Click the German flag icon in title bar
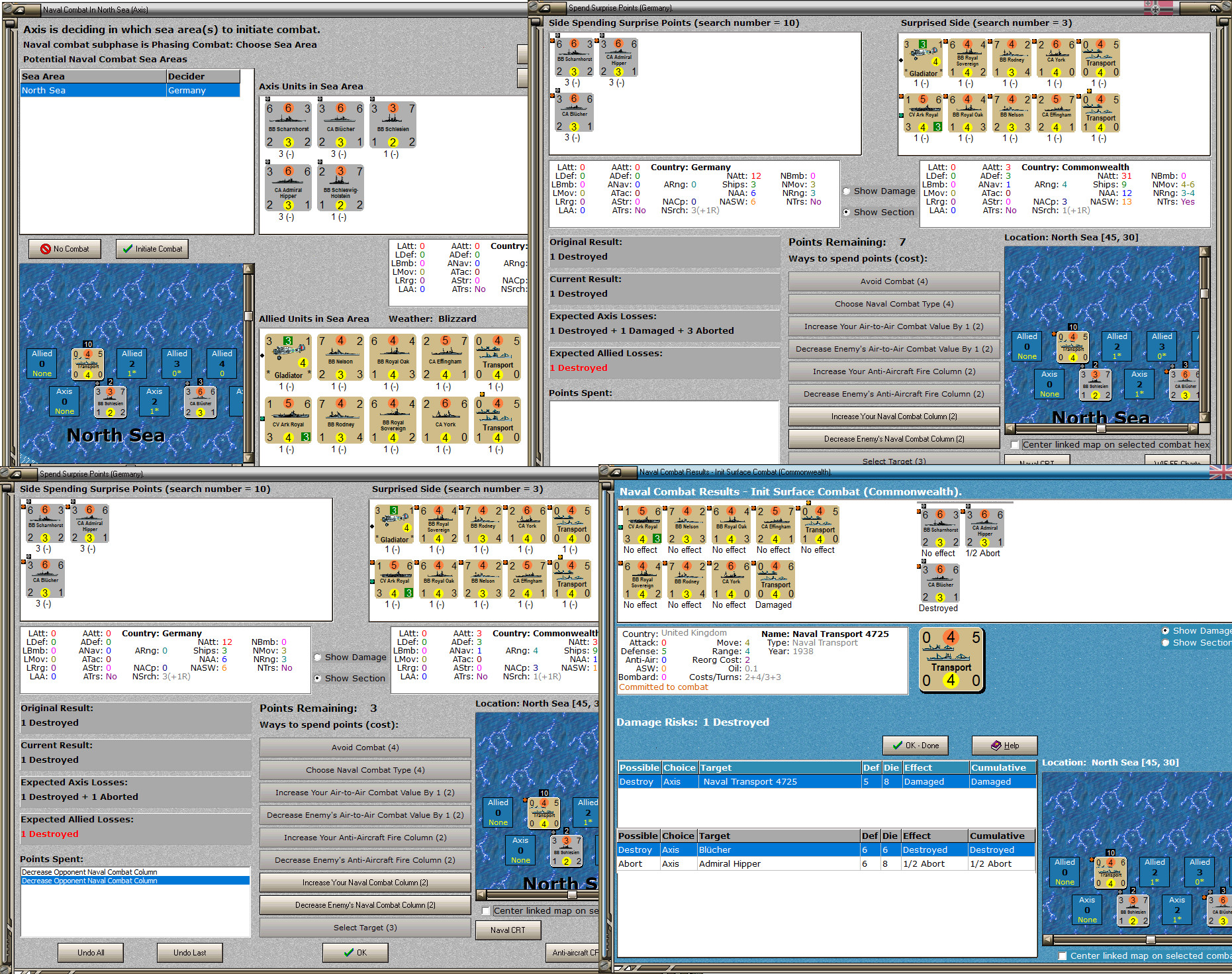This screenshot has width=1232, height=974. (1158, 7)
